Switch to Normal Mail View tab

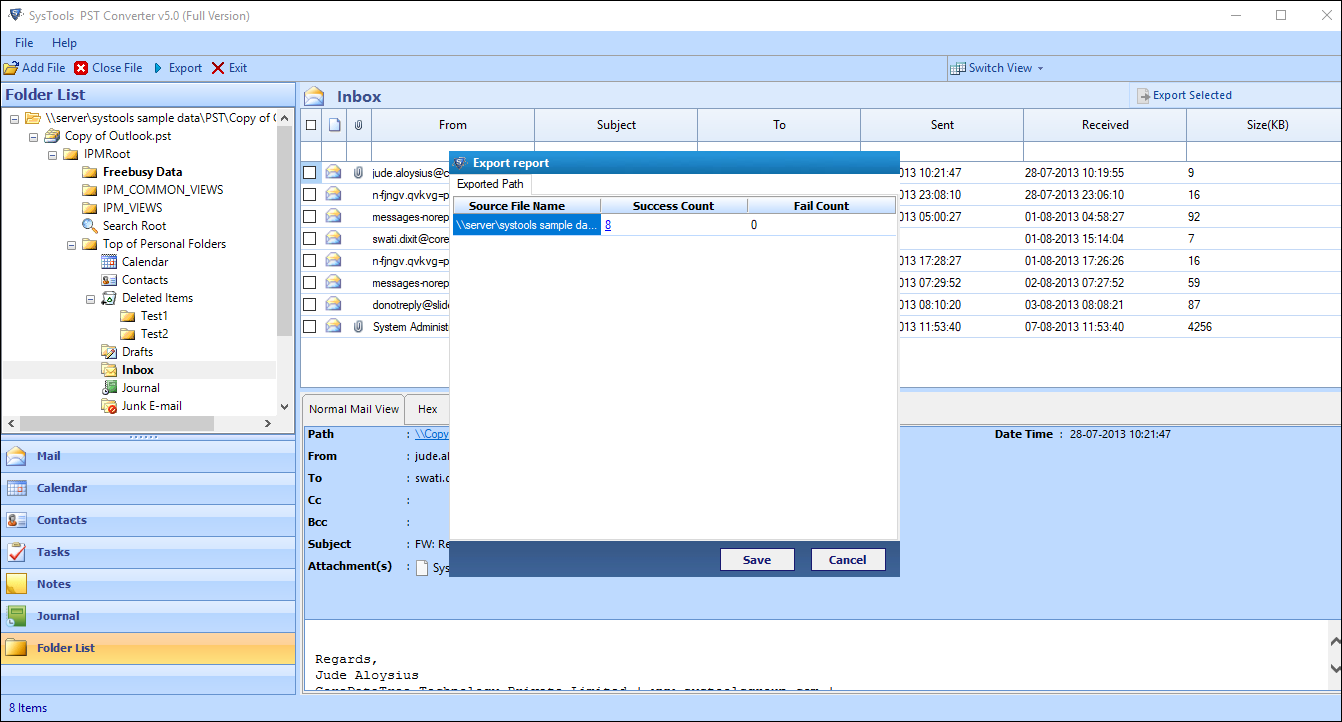click(353, 409)
